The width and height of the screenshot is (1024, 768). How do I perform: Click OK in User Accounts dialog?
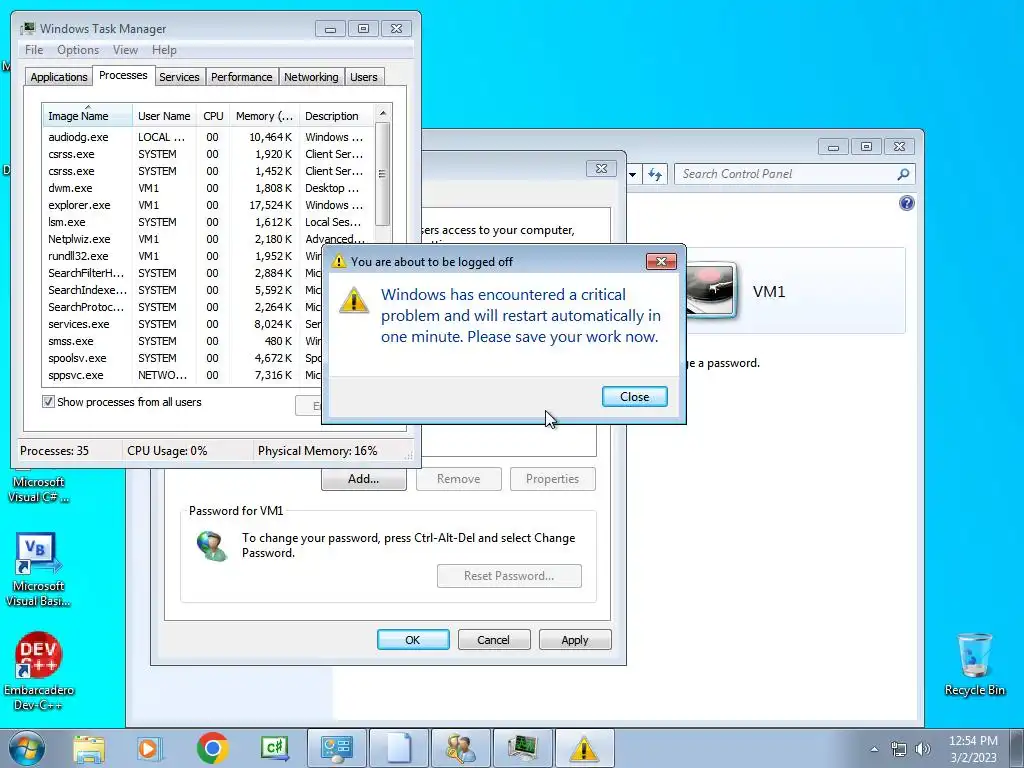click(413, 640)
